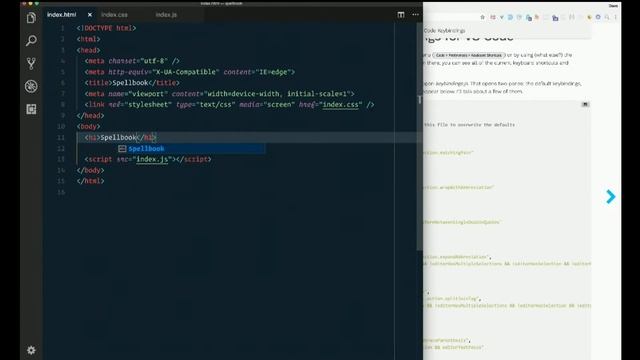Viewport: 640px width, 360px height.
Task: Follow the index.js link in the script tag
Action: click(152, 159)
